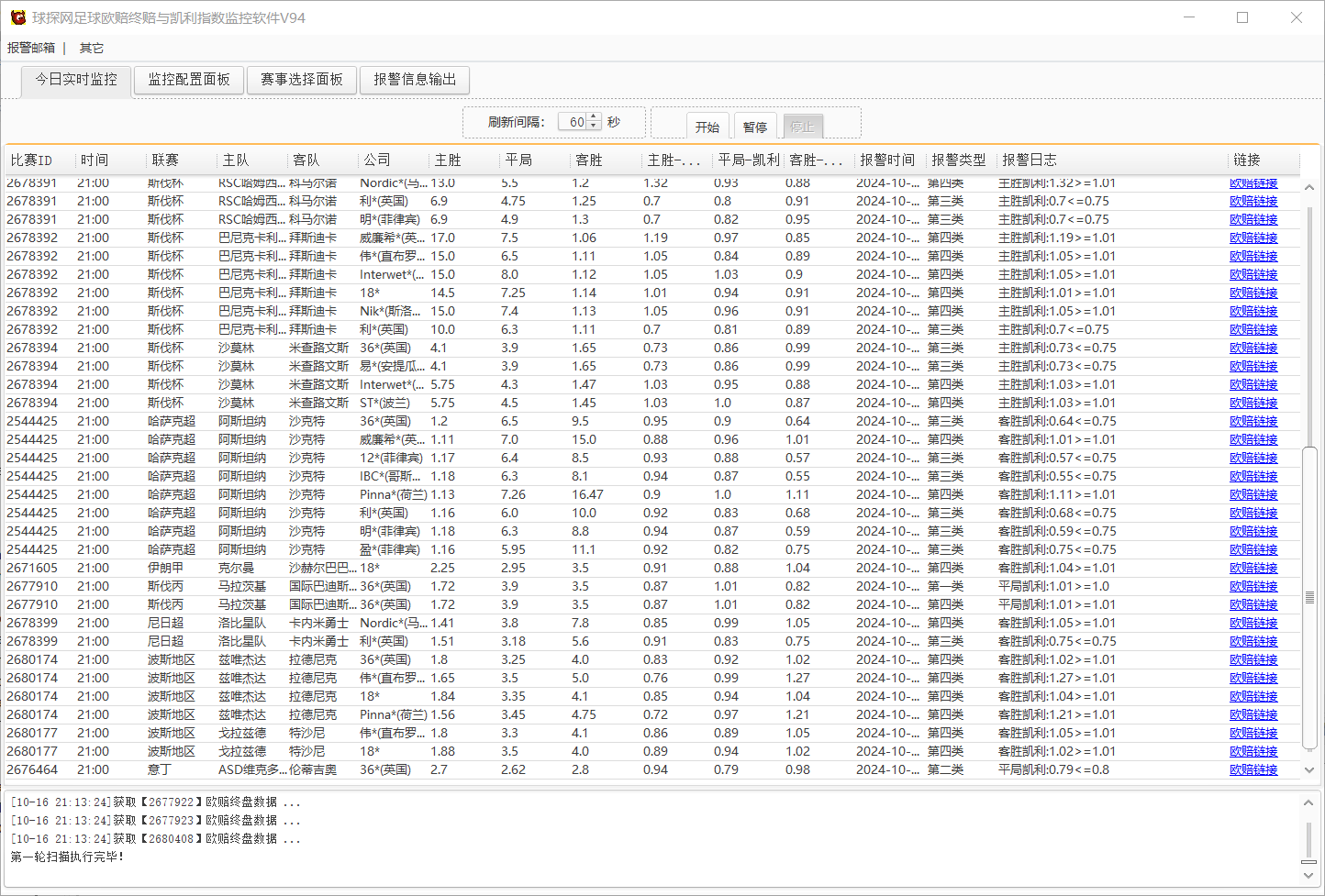
Task: Click the down arrow of the log panel scrollbar
Action: (1308, 875)
